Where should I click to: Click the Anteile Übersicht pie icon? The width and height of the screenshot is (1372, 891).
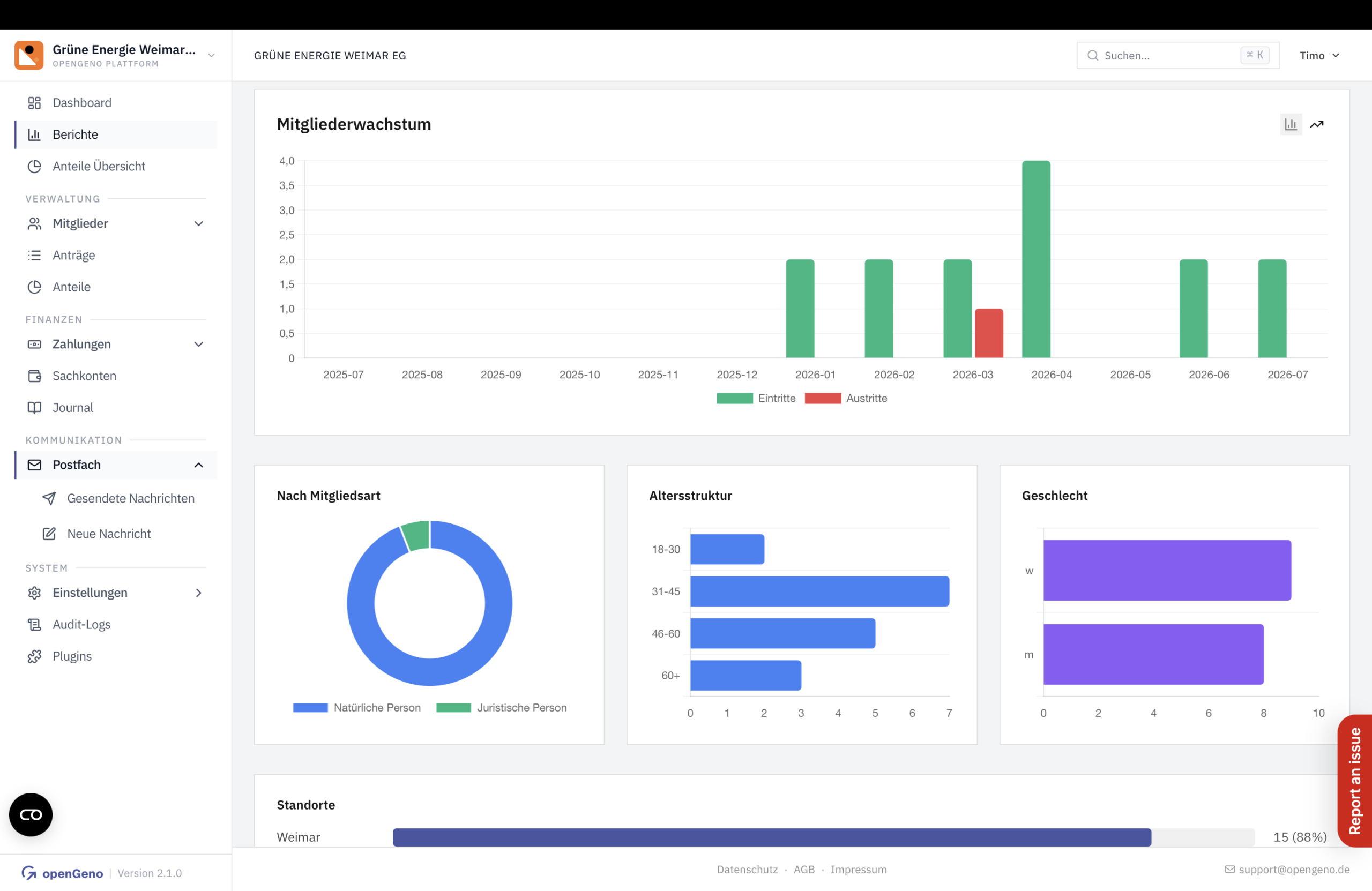click(x=35, y=166)
